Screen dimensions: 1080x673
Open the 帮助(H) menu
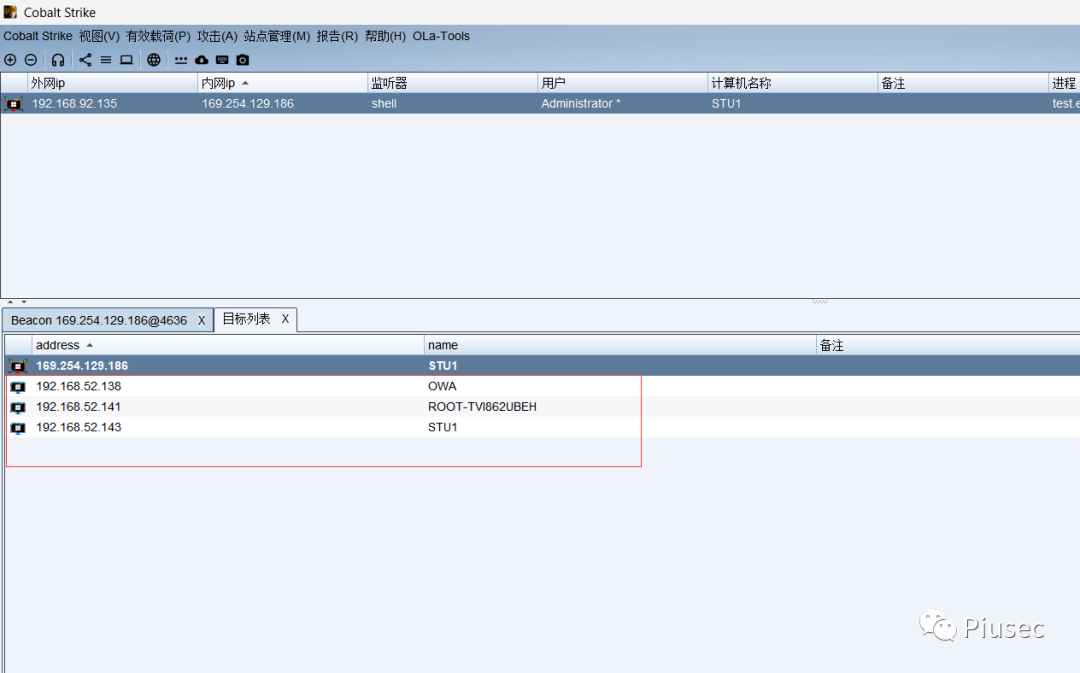click(385, 36)
